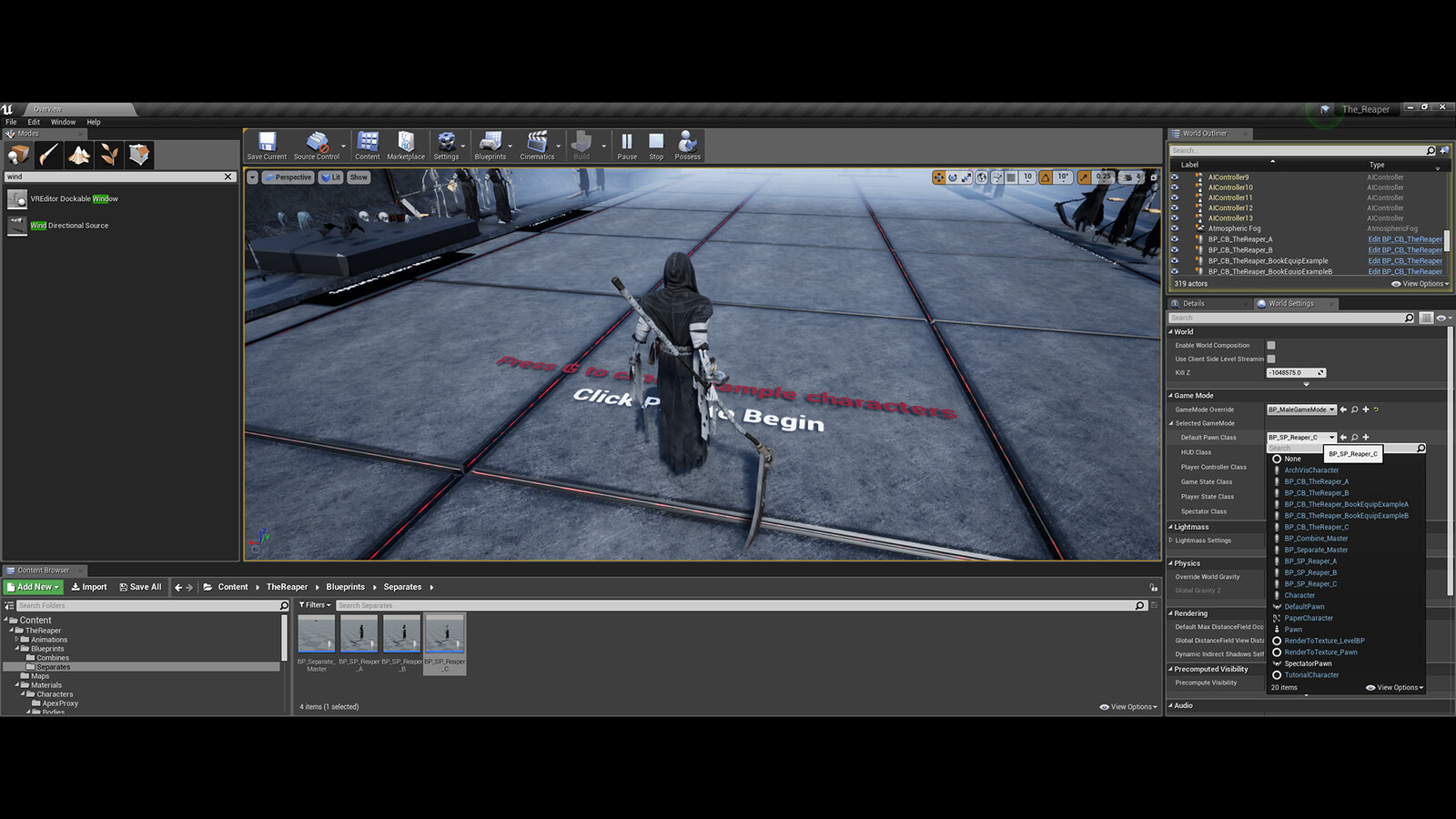
Task: Stop the play session
Action: pos(656,146)
